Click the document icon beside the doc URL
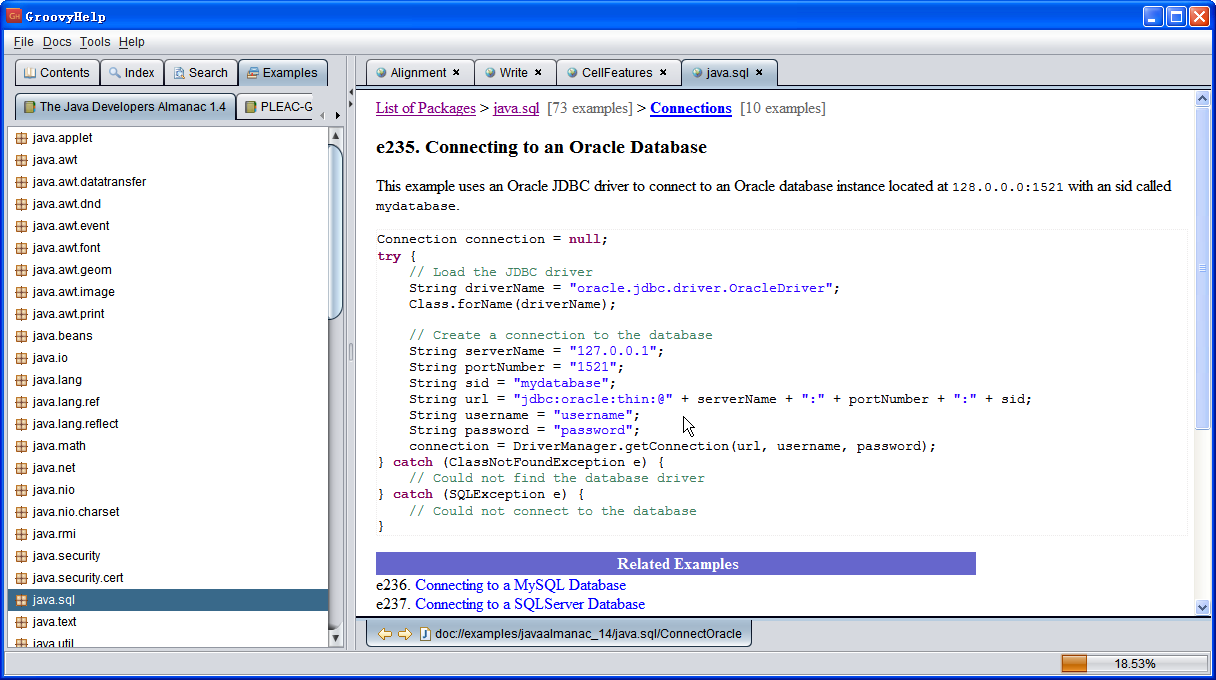This screenshot has height=680, width=1216. tap(425, 634)
